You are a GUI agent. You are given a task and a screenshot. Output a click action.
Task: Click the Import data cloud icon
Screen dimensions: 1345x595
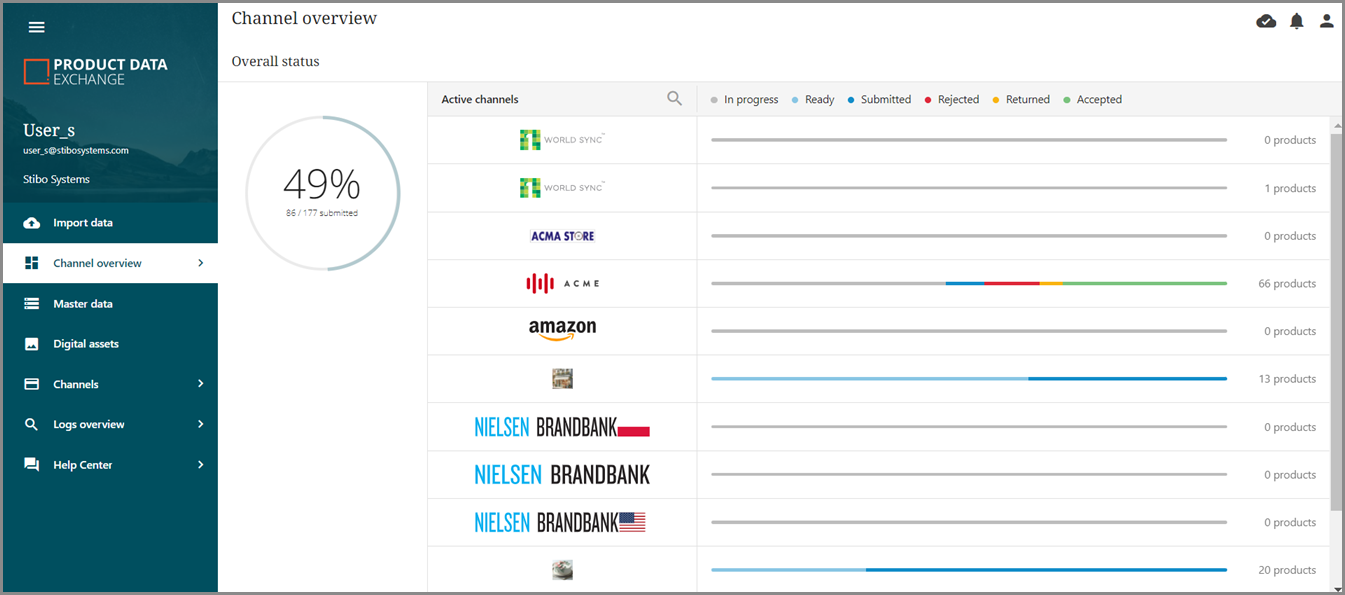point(32,223)
